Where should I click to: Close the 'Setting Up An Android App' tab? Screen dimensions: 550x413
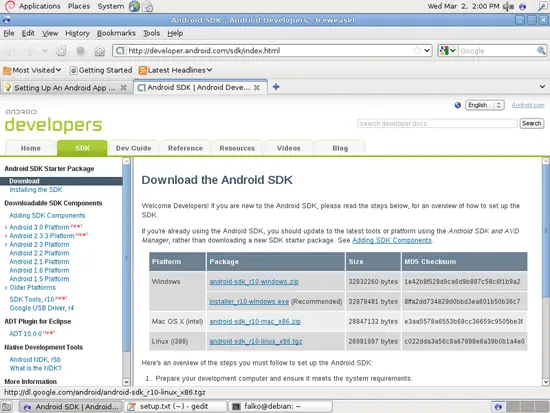tap(123, 88)
